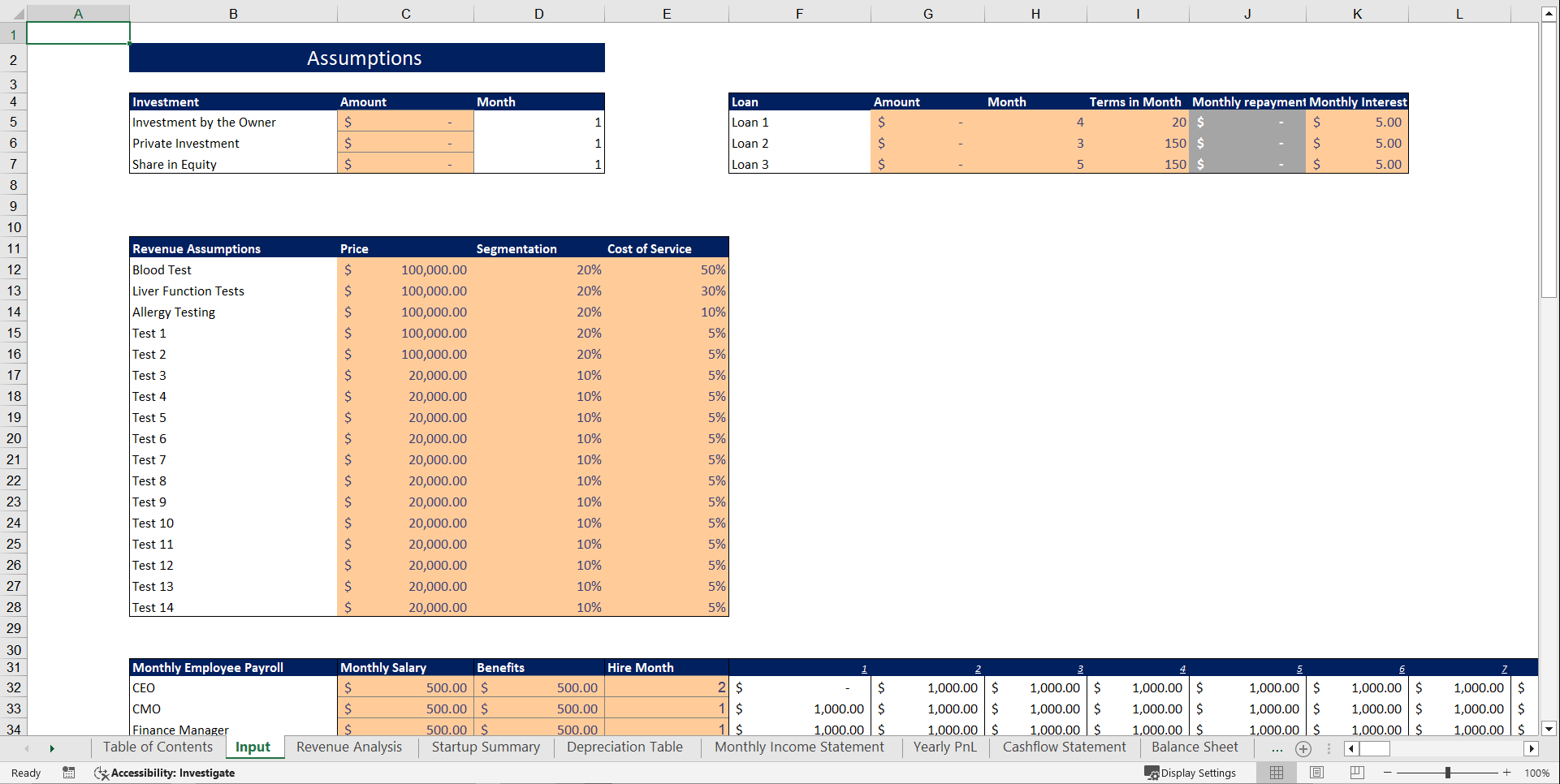Viewport: 1560px width, 784px height.
Task: Open the Revenue Analysis sheet tab
Action: pos(349,747)
